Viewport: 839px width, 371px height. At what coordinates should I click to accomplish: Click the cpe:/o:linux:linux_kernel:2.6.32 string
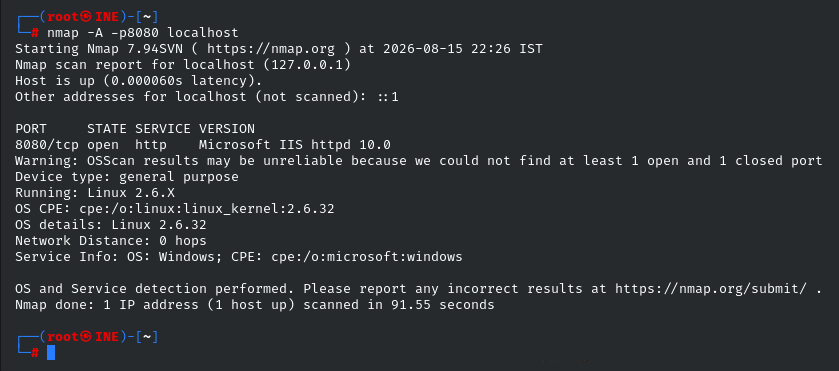207,209
